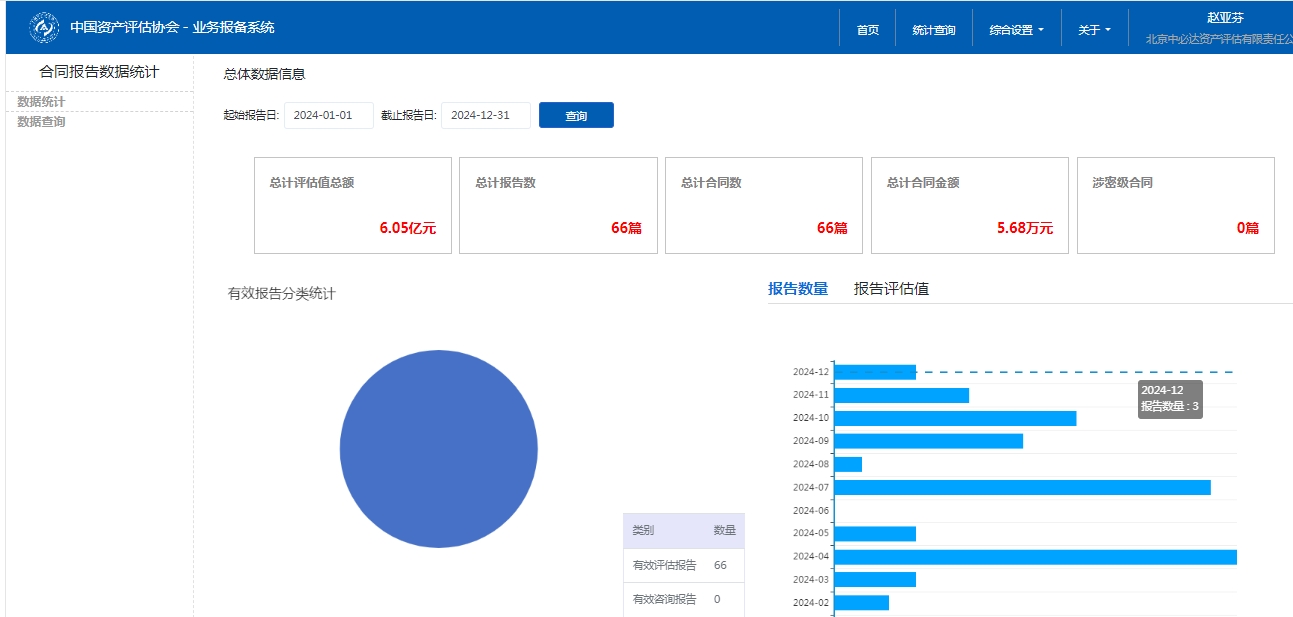Select 数据查询 in the left sidebar
The height and width of the screenshot is (617, 1293).
(42, 122)
